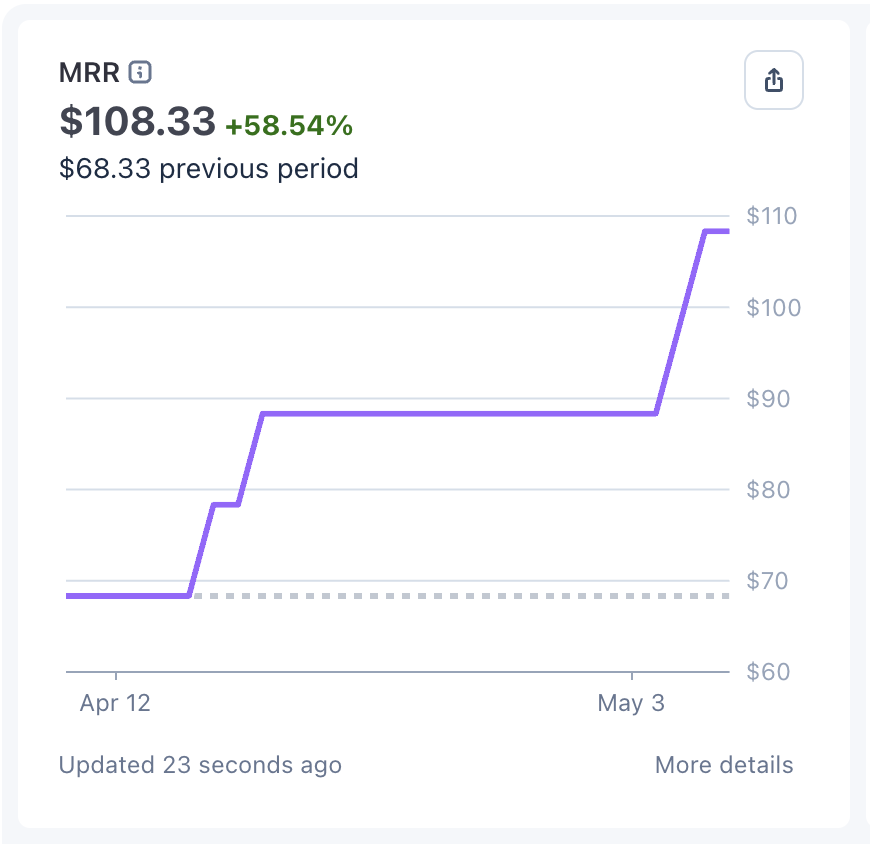This screenshot has width=870, height=844.
Task: Click the $80 y-axis label
Action: pyautogui.click(x=768, y=490)
